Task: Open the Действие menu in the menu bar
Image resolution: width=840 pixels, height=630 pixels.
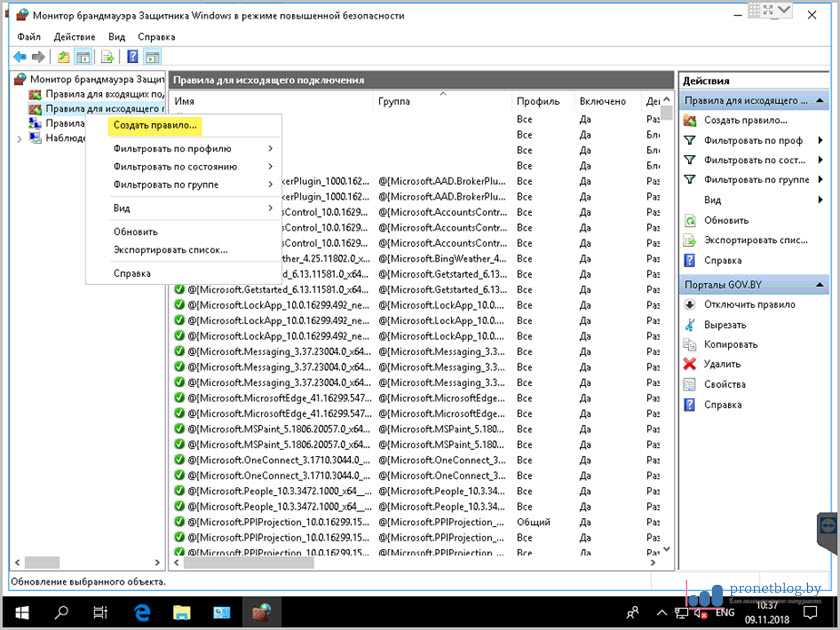Action: coord(73,37)
